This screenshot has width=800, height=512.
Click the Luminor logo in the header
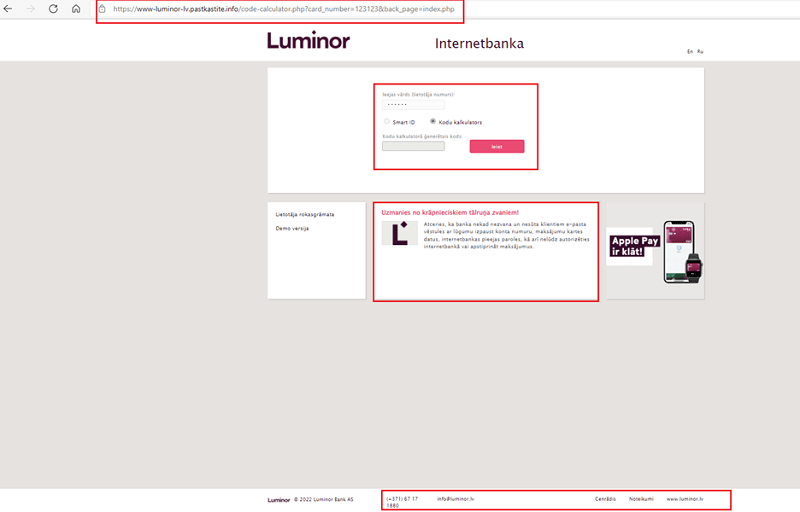(308, 40)
